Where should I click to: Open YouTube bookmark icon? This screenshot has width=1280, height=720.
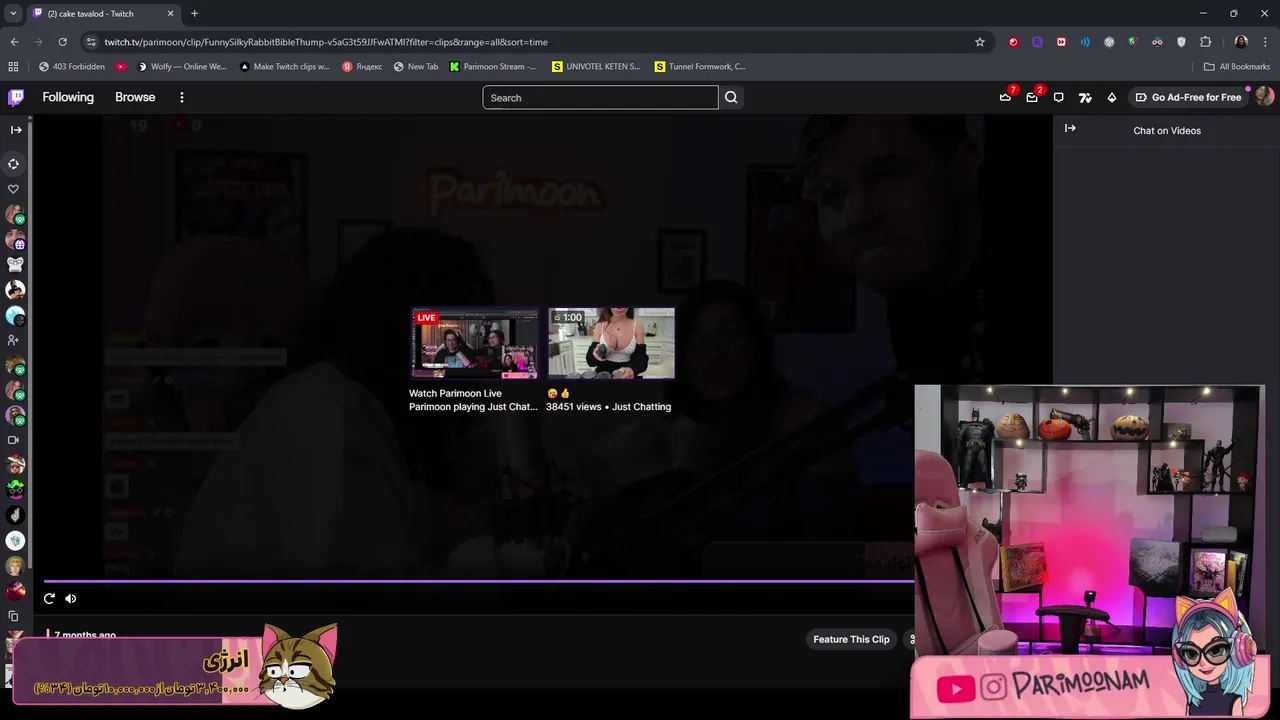pos(121,67)
